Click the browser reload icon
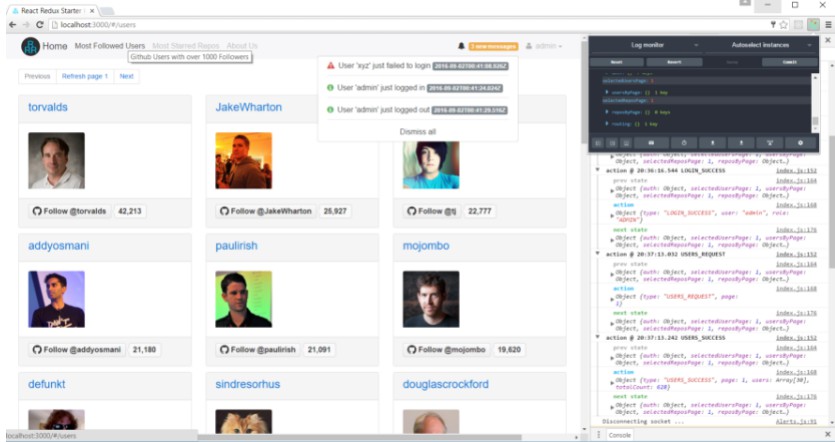This screenshot has height=442, width=835. pos(39,24)
